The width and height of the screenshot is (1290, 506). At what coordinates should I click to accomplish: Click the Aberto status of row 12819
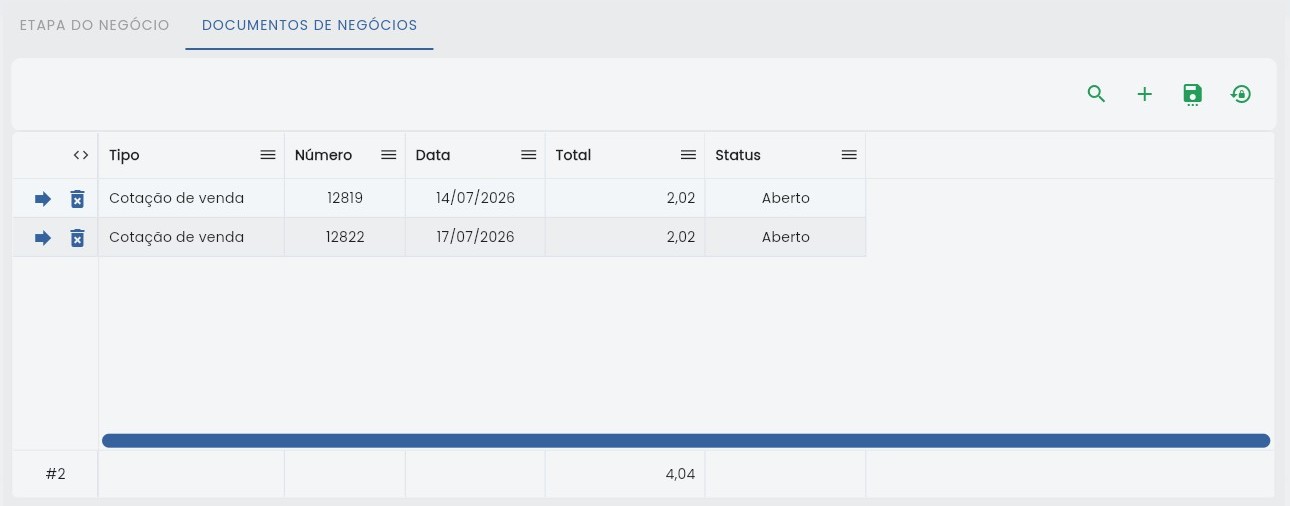(785, 198)
